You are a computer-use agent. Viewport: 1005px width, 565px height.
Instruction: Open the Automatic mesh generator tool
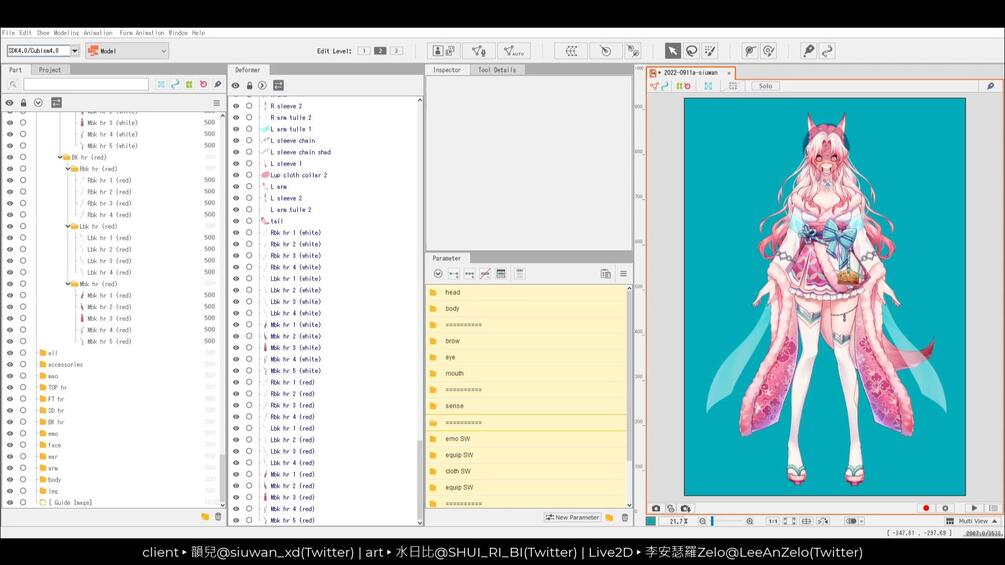point(514,51)
